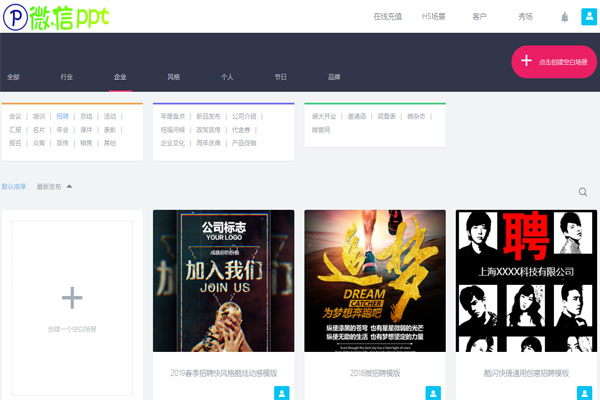Filter by 年会 tag
Image resolution: width=600 pixels, height=400 pixels.
63,130
